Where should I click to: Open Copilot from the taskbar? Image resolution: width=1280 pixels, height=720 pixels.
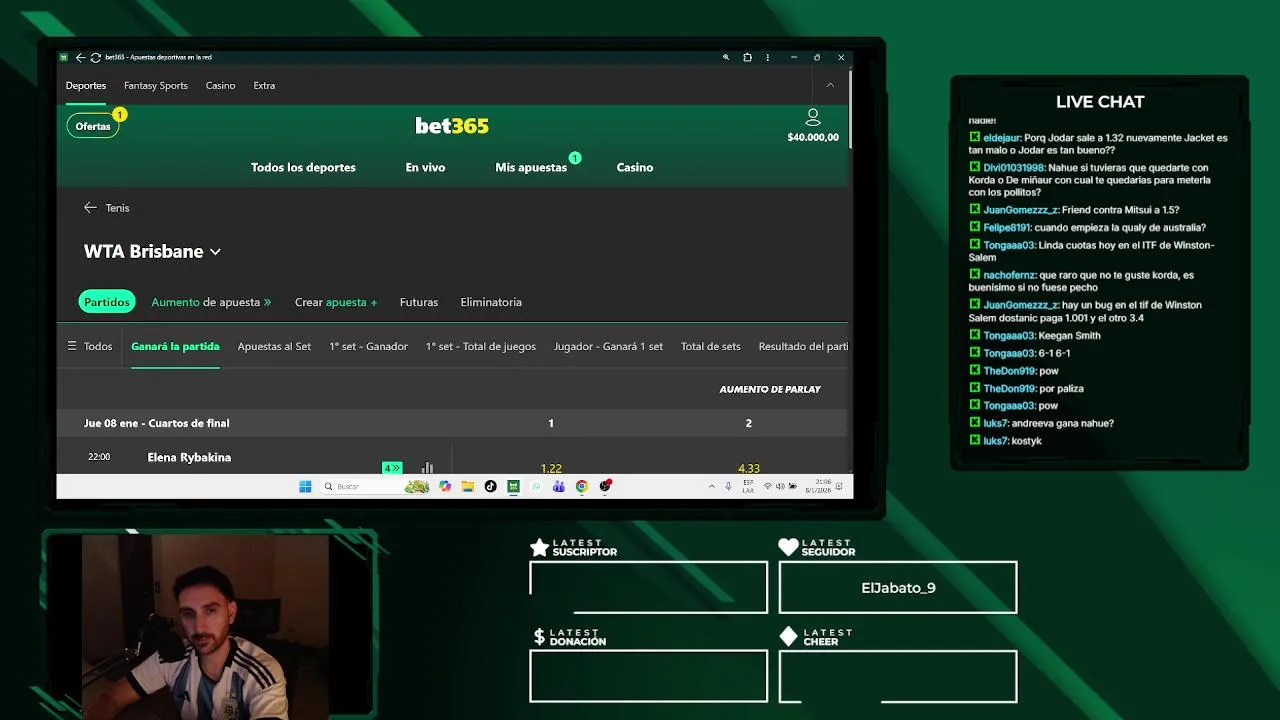pyautogui.click(x=445, y=486)
